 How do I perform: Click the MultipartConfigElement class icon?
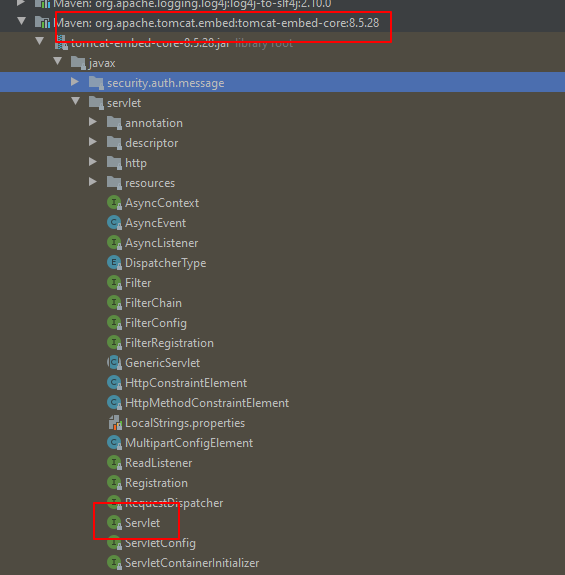(114, 443)
